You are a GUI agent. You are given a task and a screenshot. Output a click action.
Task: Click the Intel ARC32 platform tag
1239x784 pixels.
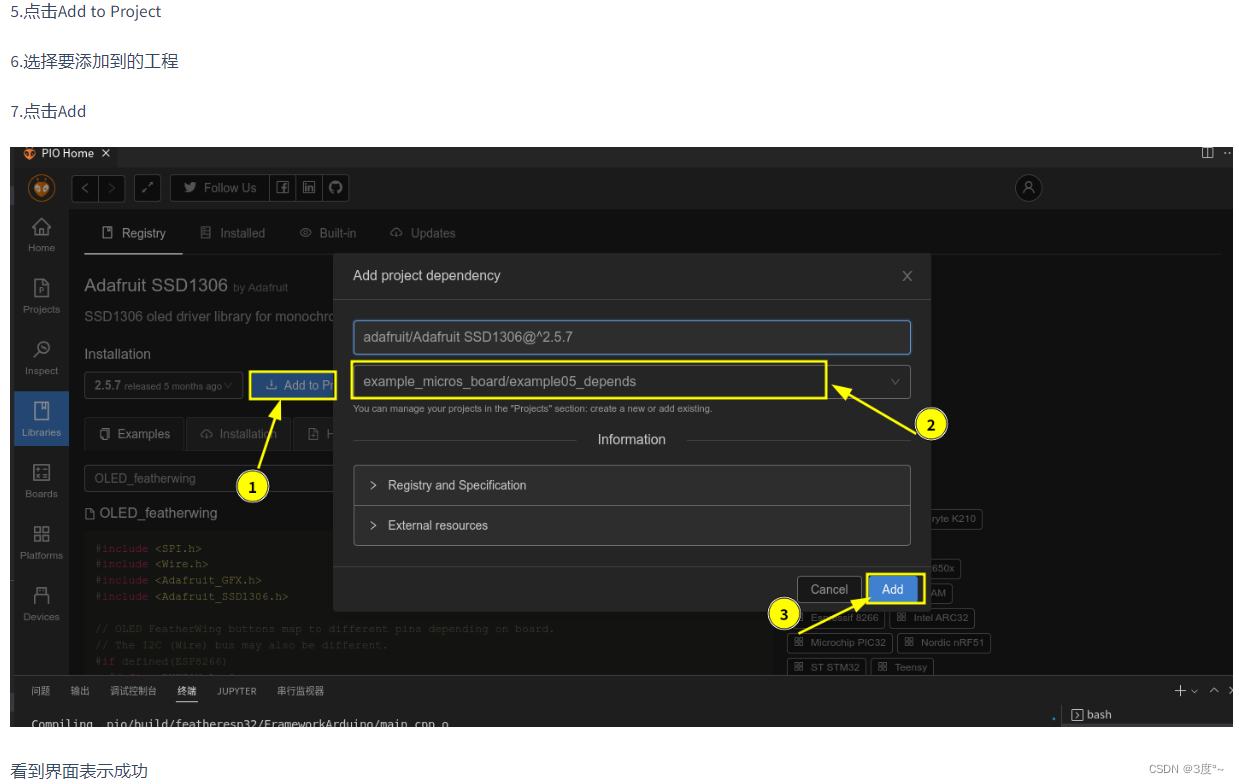pos(931,618)
